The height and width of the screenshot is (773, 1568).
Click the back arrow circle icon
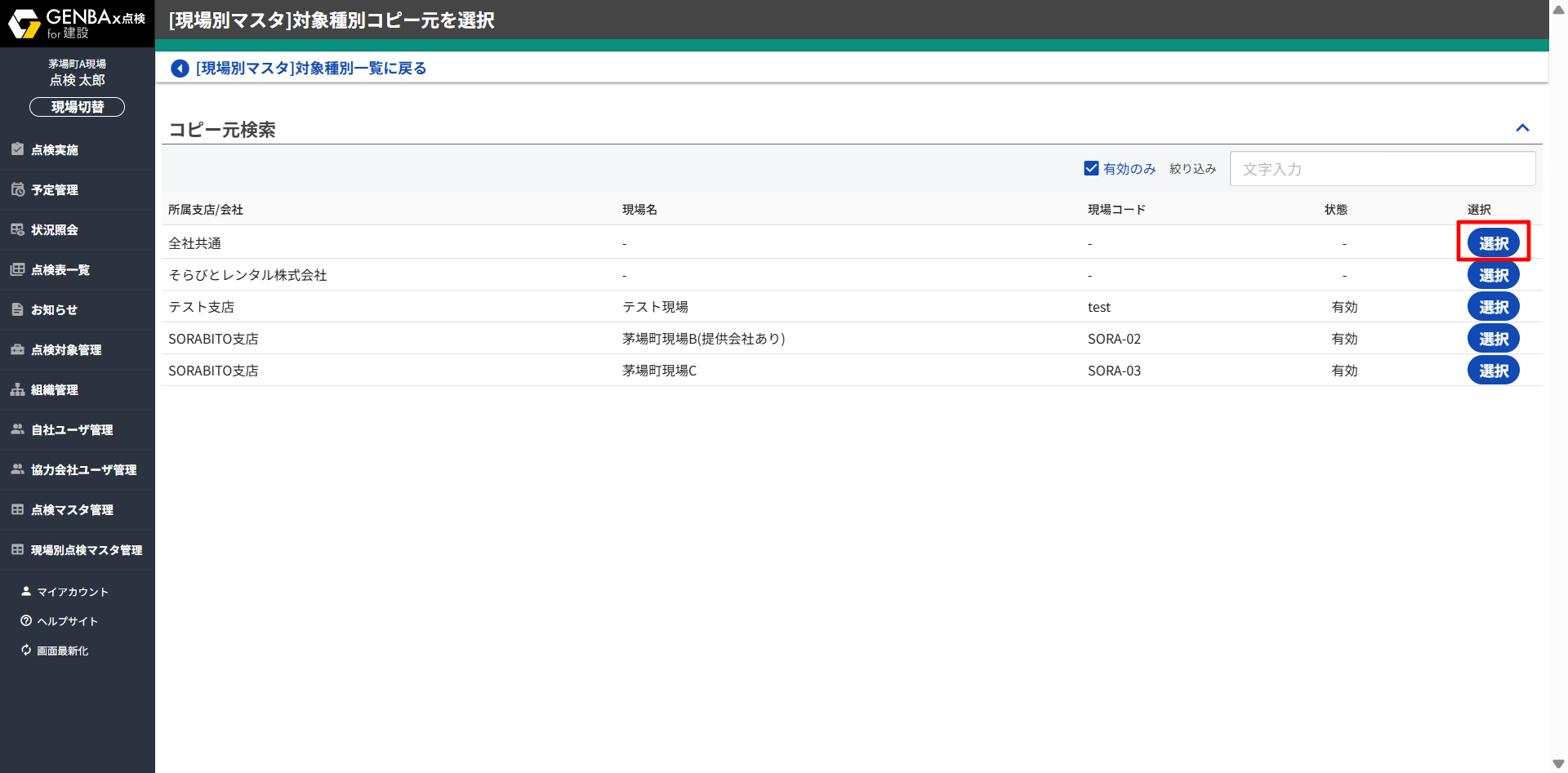pos(180,69)
